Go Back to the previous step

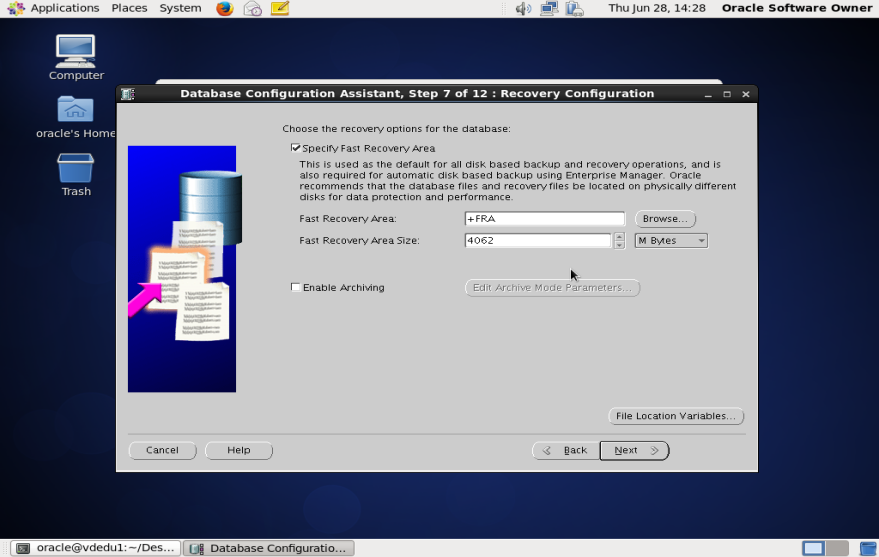(x=566, y=450)
